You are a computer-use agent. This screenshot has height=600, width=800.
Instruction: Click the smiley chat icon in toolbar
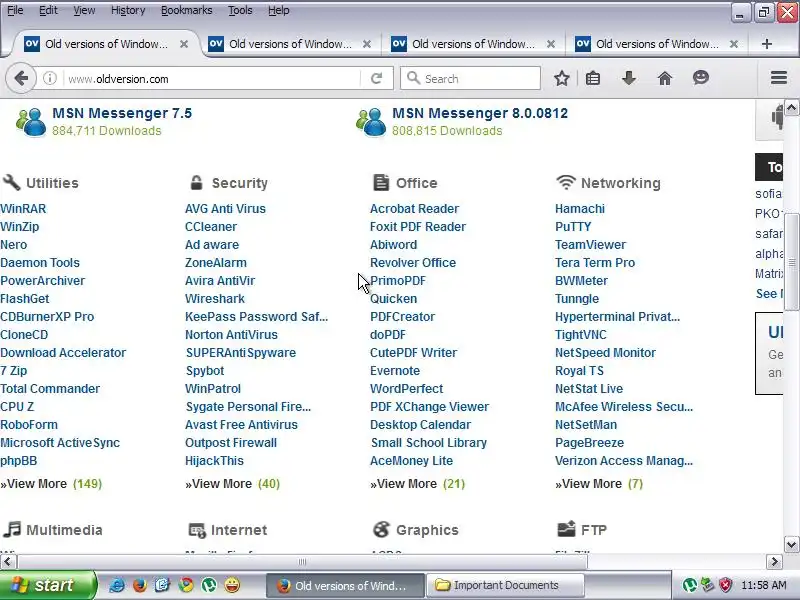click(701, 78)
